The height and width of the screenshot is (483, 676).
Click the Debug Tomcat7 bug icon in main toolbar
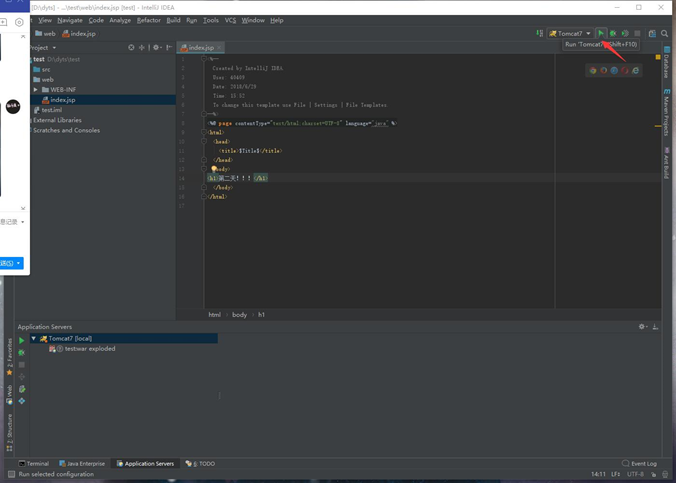tap(613, 33)
